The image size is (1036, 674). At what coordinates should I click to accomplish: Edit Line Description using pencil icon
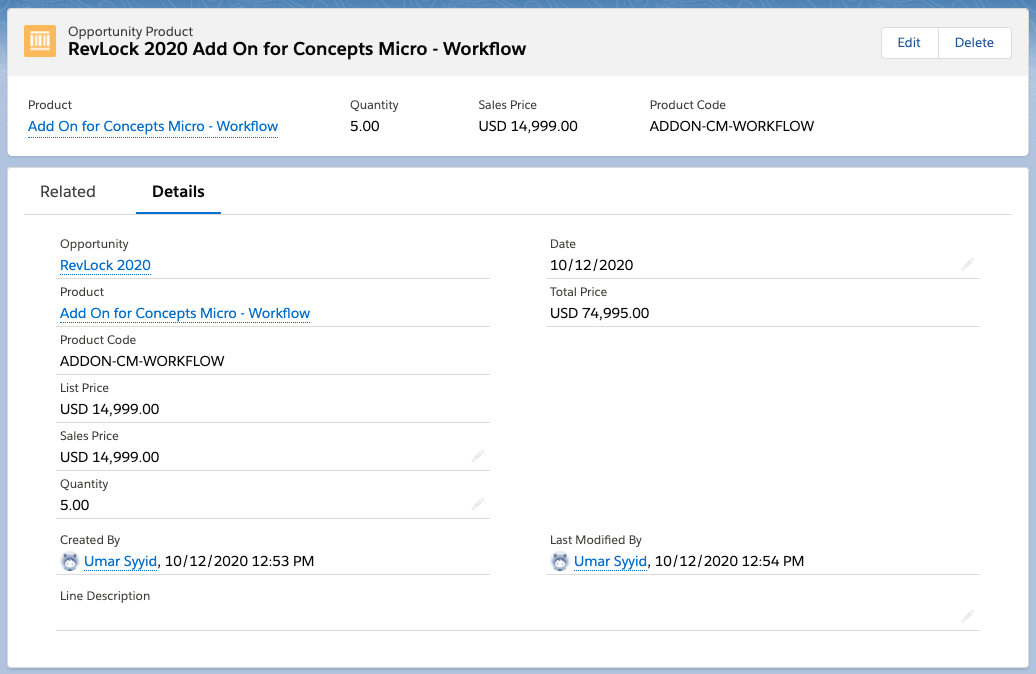point(967,616)
